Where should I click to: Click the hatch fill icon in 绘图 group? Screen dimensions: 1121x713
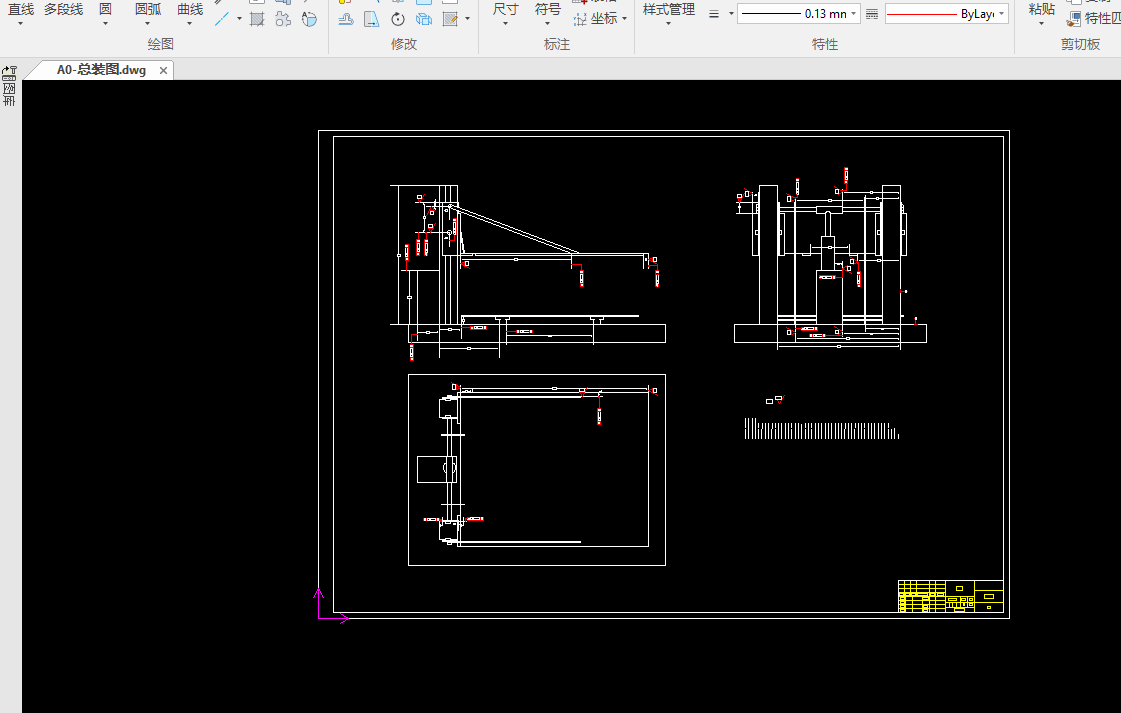point(257,19)
